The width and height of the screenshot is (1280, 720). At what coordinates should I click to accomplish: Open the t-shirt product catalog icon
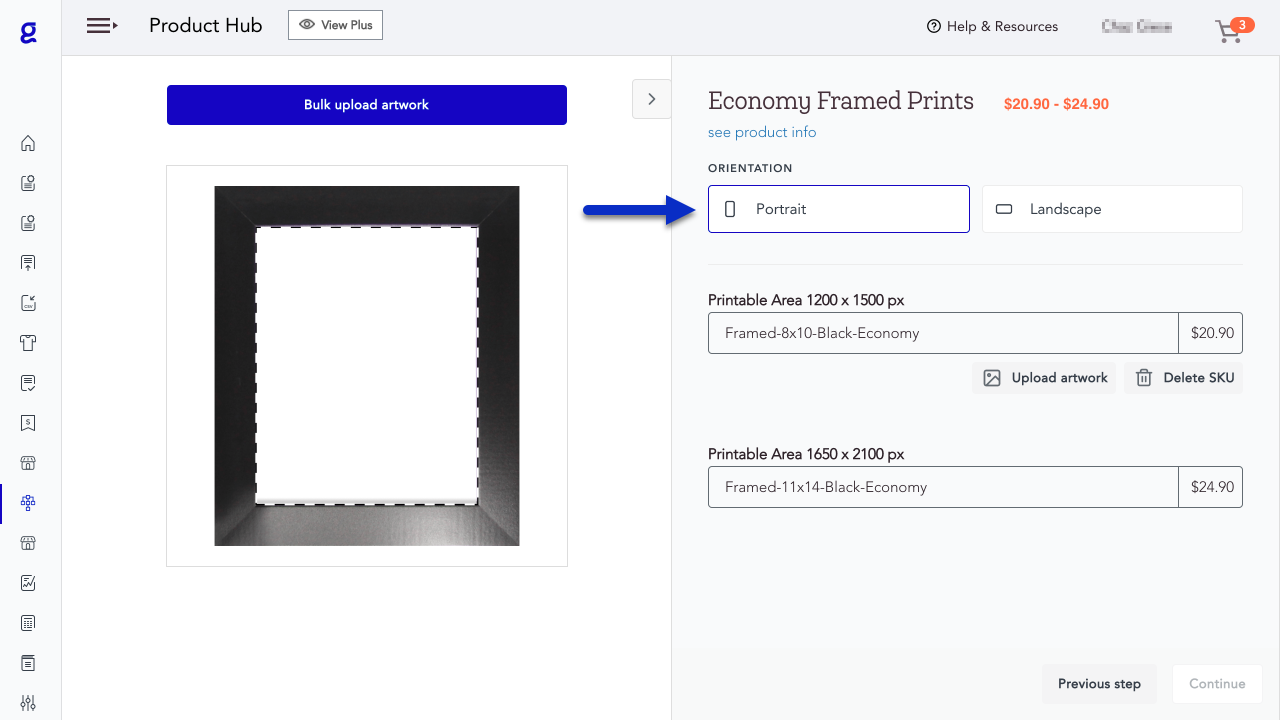27,343
